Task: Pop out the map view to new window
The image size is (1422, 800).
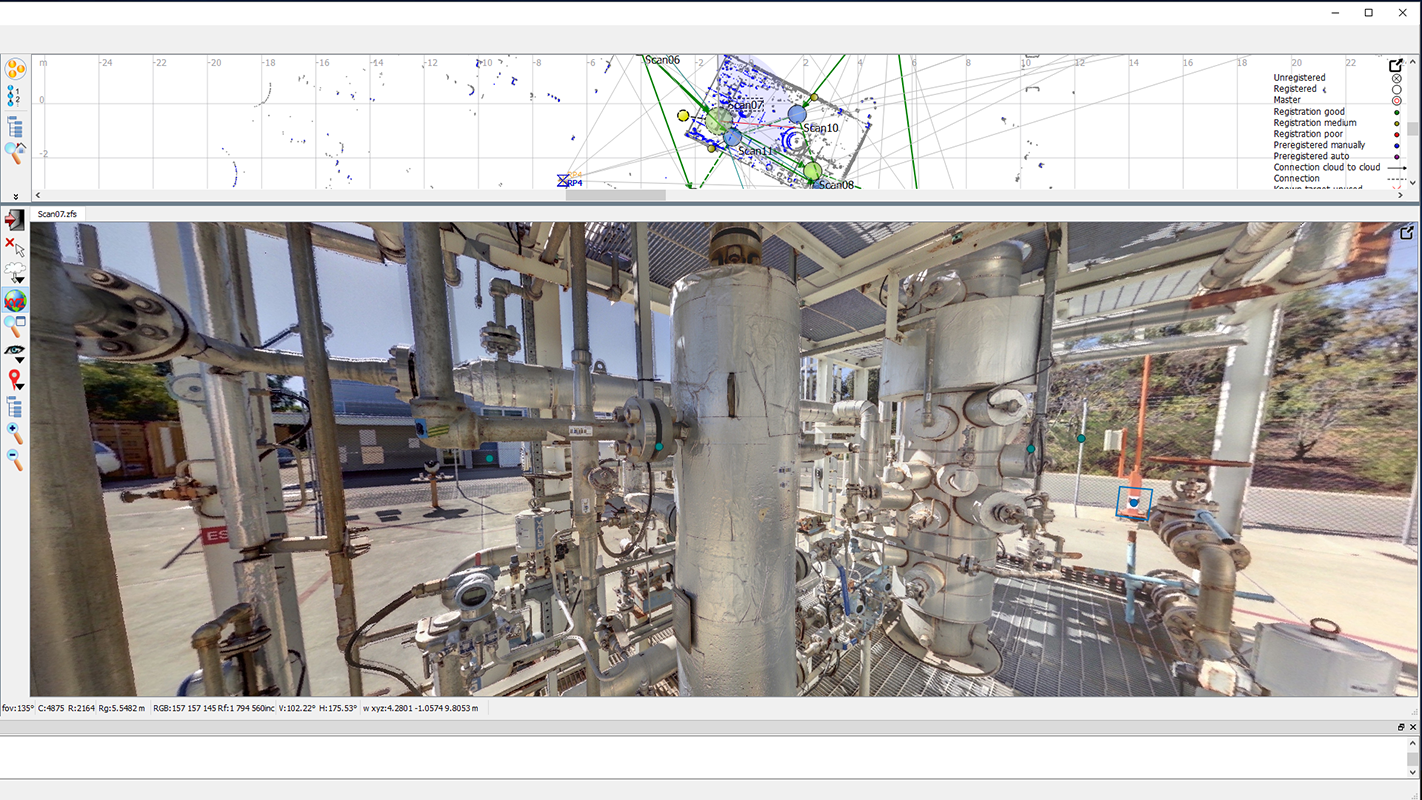Action: [x=1397, y=66]
